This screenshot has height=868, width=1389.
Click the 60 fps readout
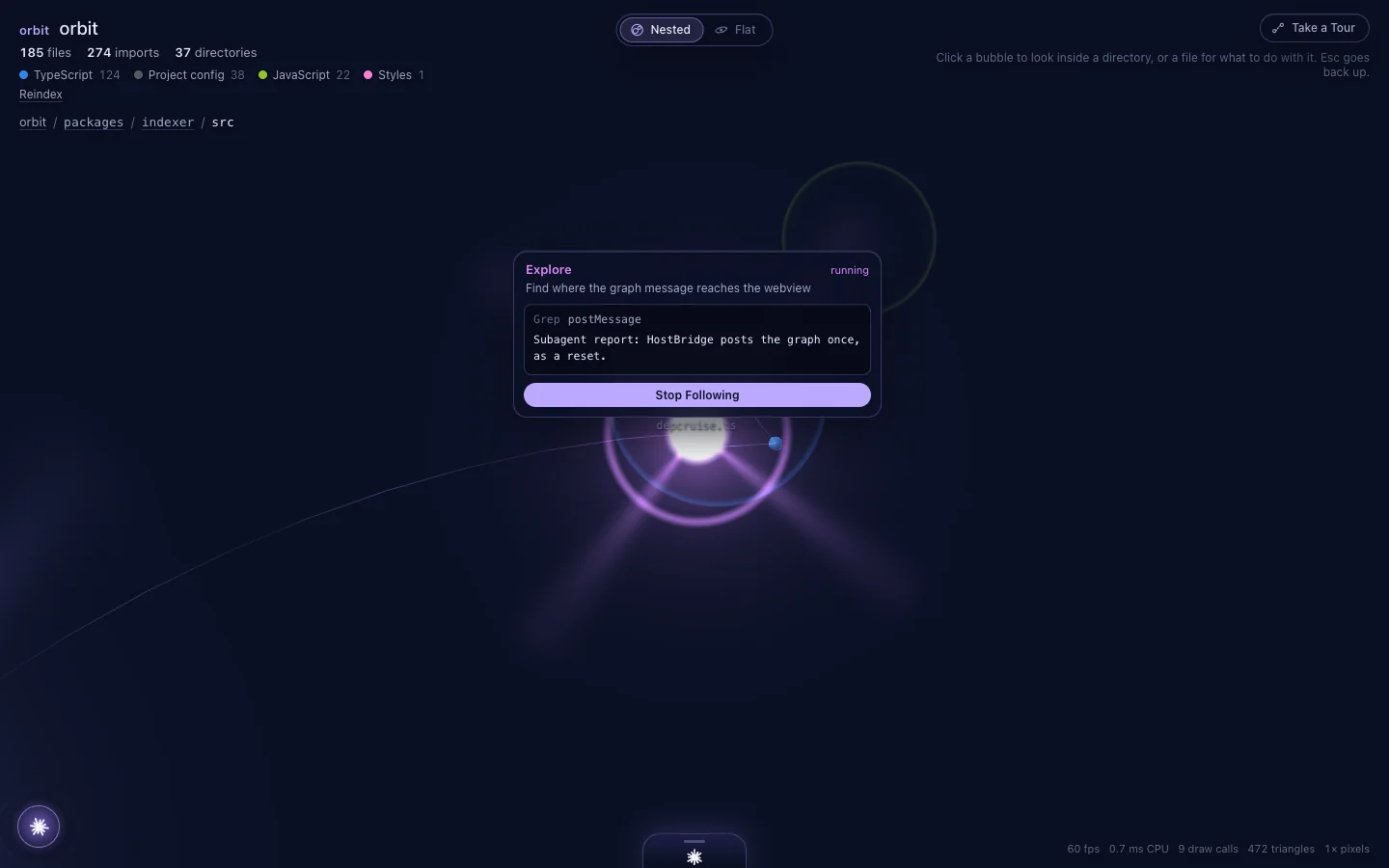(1083, 850)
